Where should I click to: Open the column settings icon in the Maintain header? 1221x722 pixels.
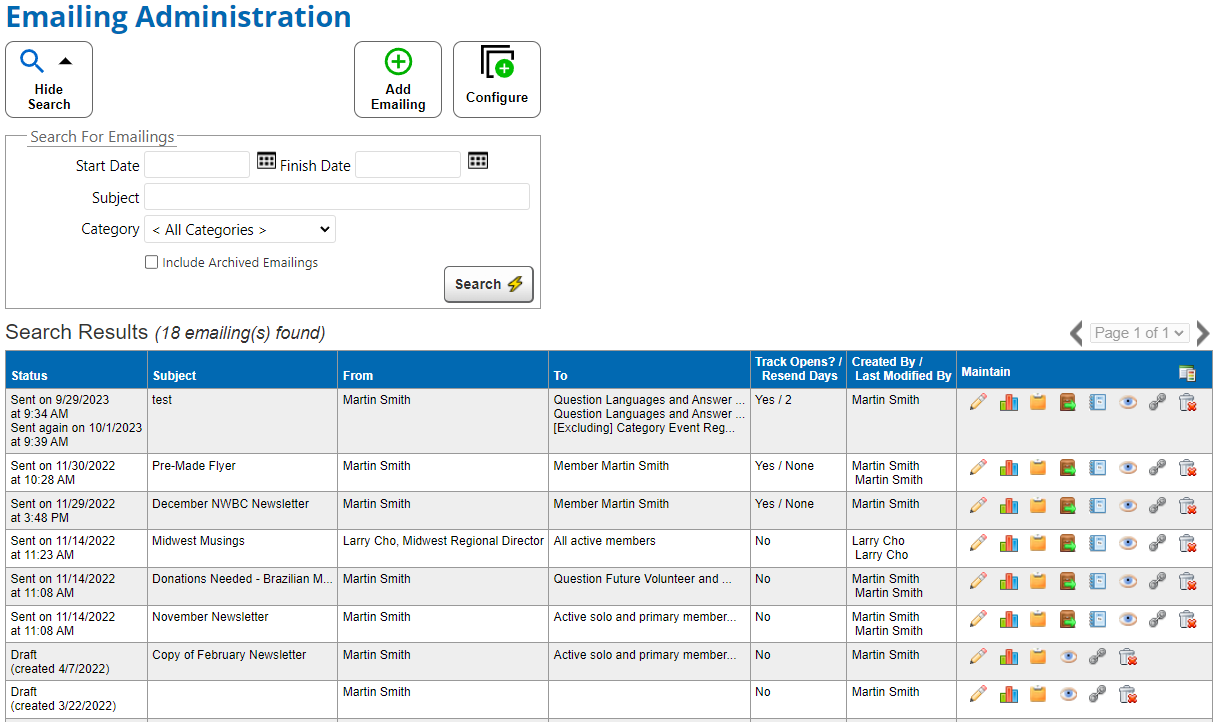1187,372
